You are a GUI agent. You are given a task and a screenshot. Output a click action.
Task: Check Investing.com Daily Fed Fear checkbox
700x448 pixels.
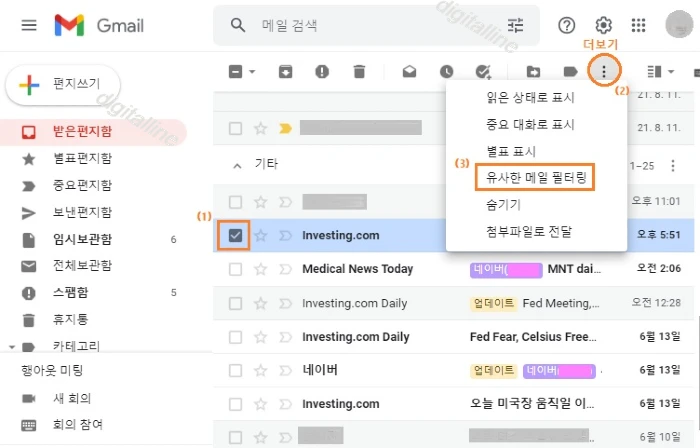coord(235,337)
